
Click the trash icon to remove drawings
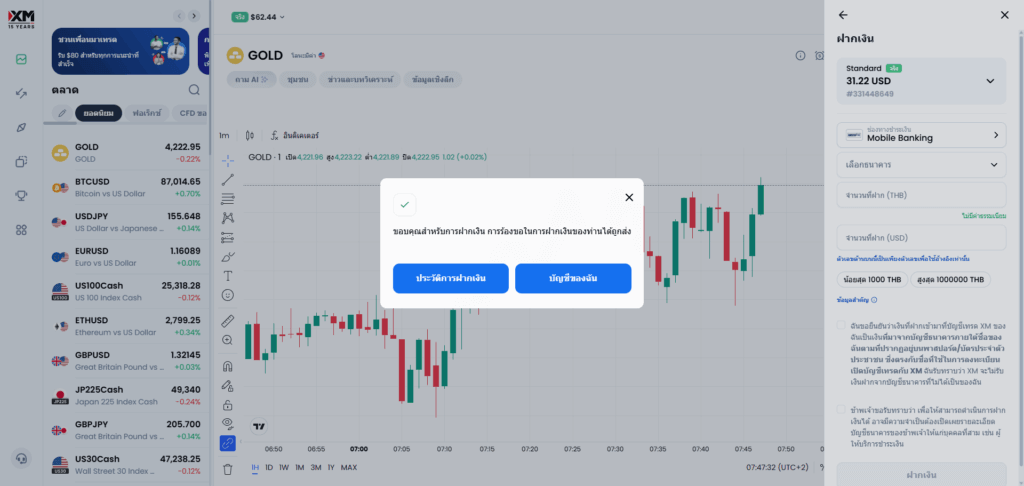point(227,469)
